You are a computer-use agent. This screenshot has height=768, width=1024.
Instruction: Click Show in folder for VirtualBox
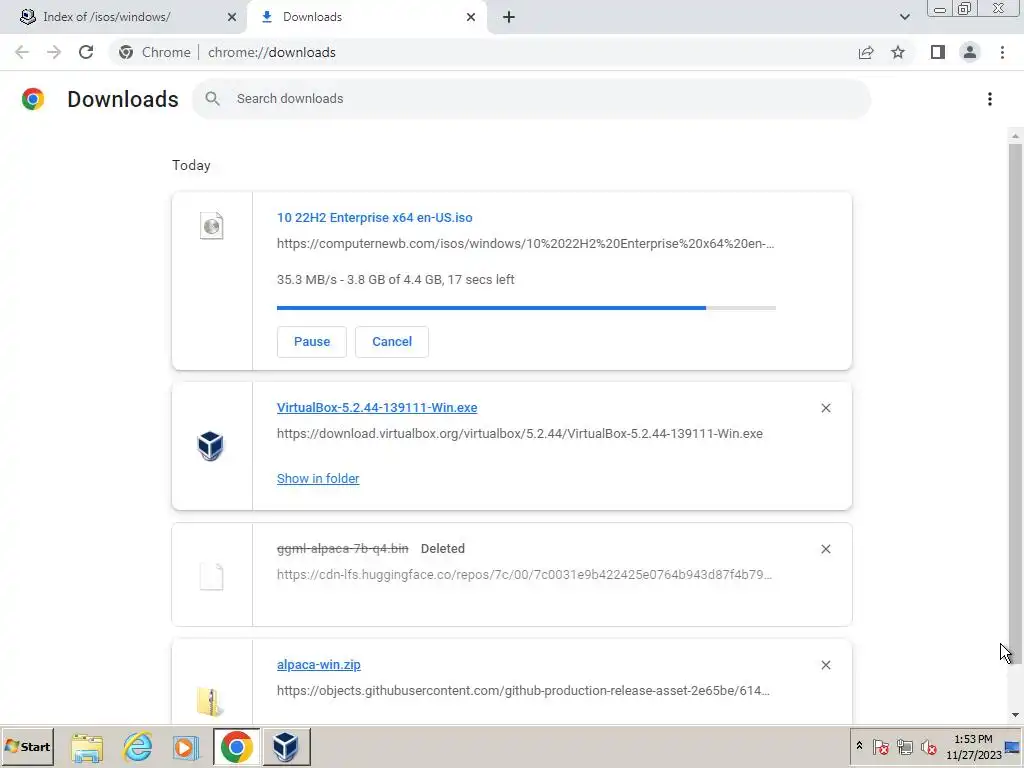[318, 479]
